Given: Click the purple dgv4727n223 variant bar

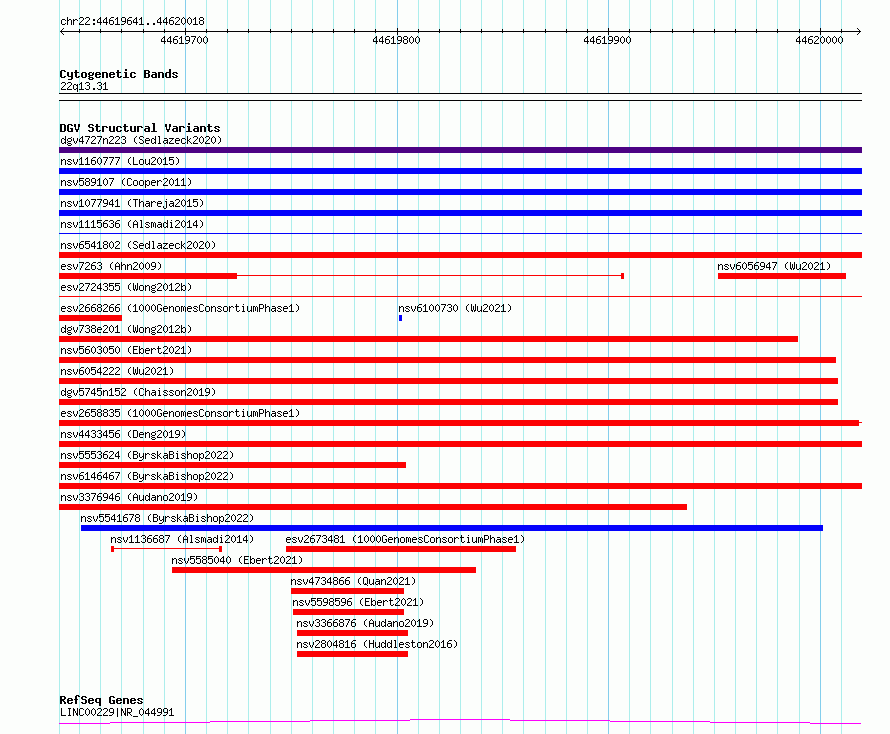Looking at the screenshot, I should click(x=460, y=150).
